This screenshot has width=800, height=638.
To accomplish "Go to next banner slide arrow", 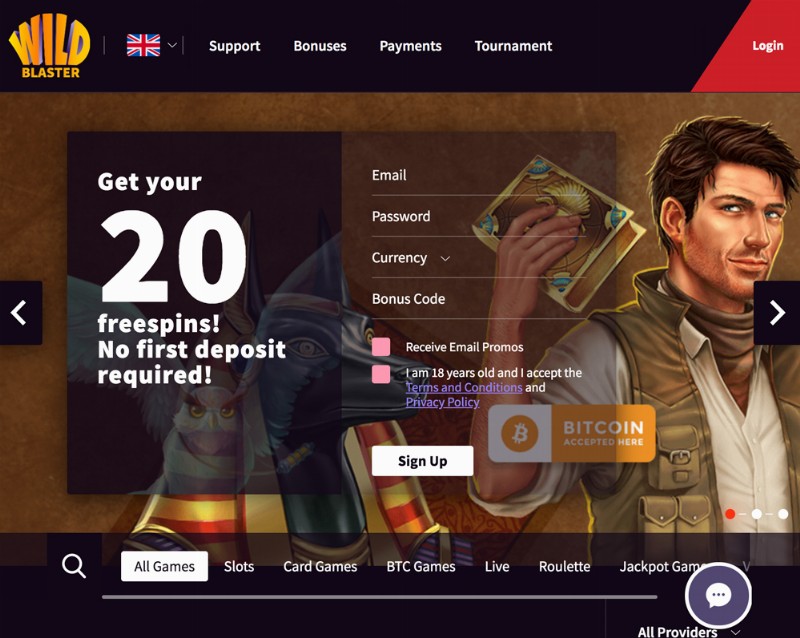I will point(777,313).
